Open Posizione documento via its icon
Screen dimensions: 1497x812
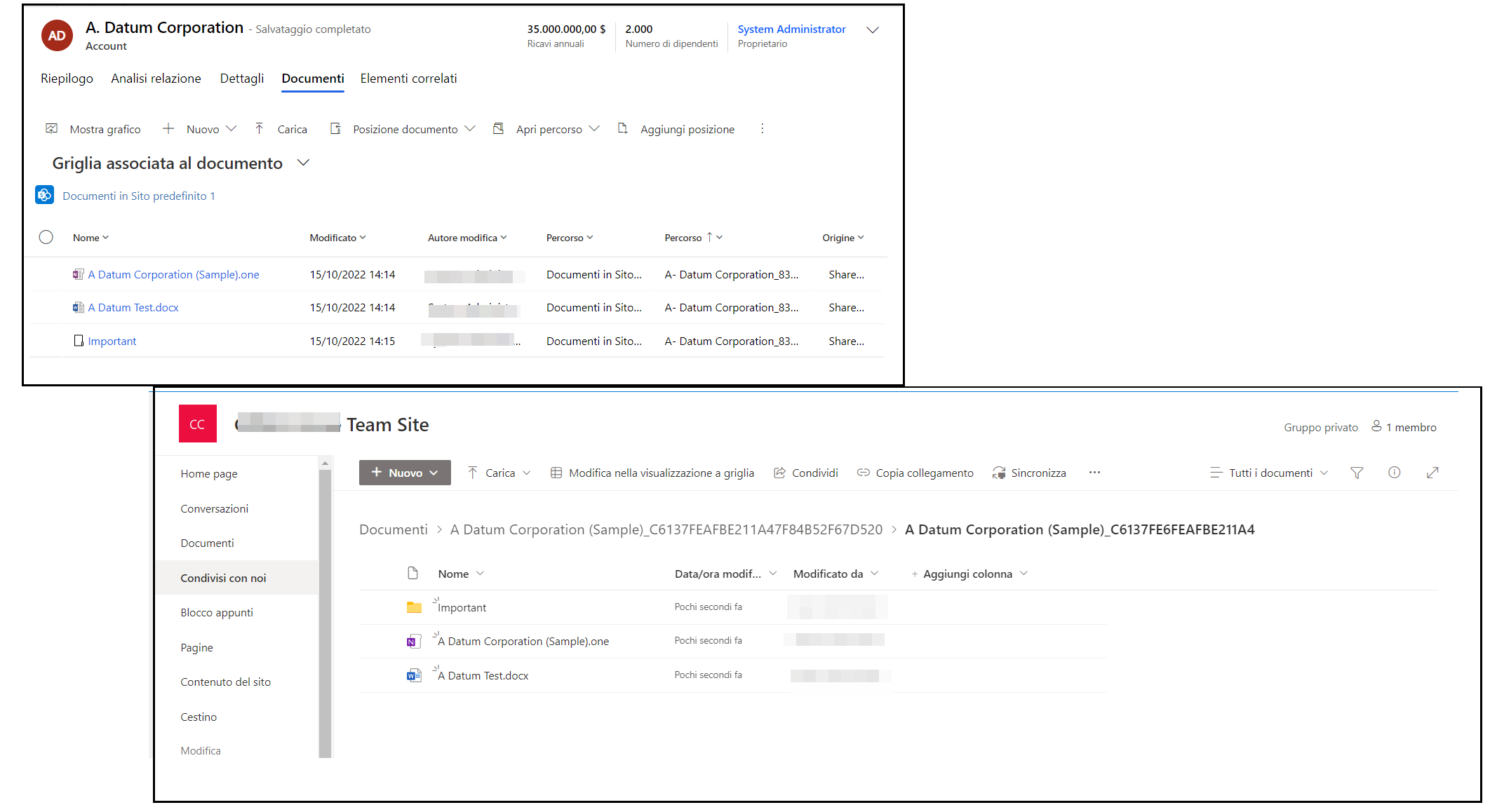point(336,128)
